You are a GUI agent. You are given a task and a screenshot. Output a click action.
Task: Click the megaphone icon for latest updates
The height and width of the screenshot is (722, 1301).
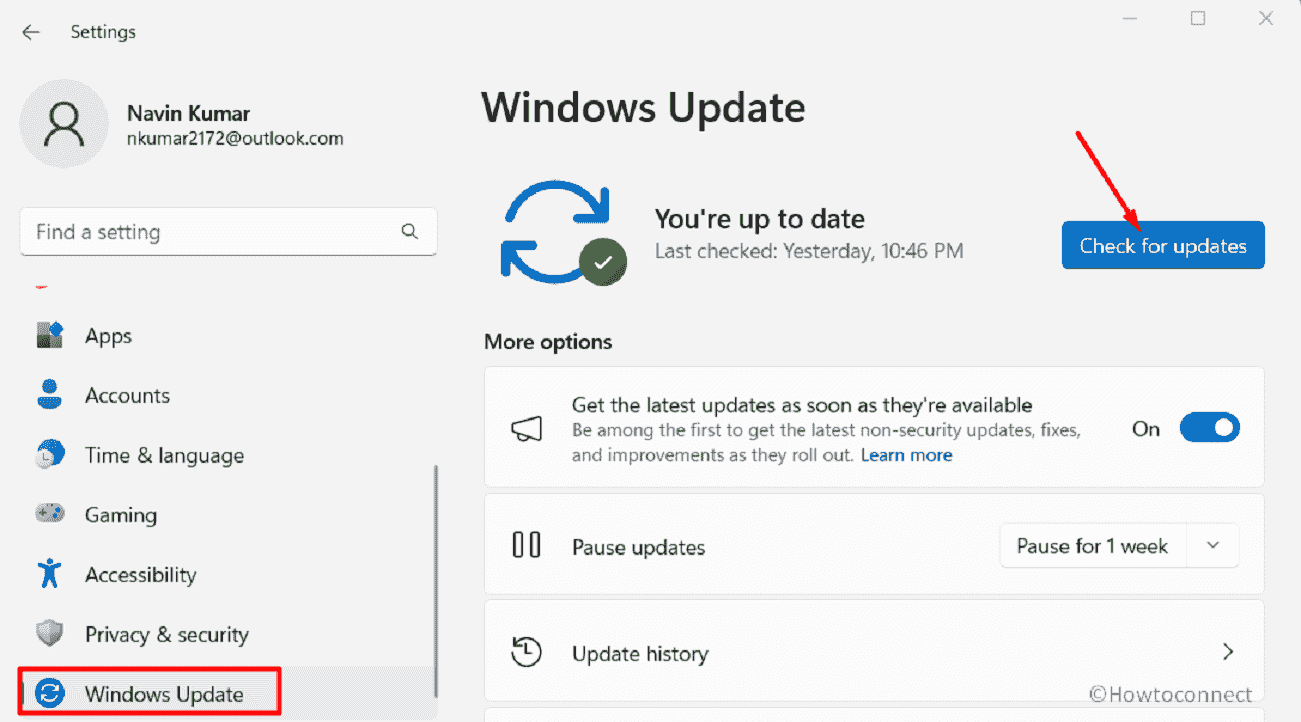(527, 429)
